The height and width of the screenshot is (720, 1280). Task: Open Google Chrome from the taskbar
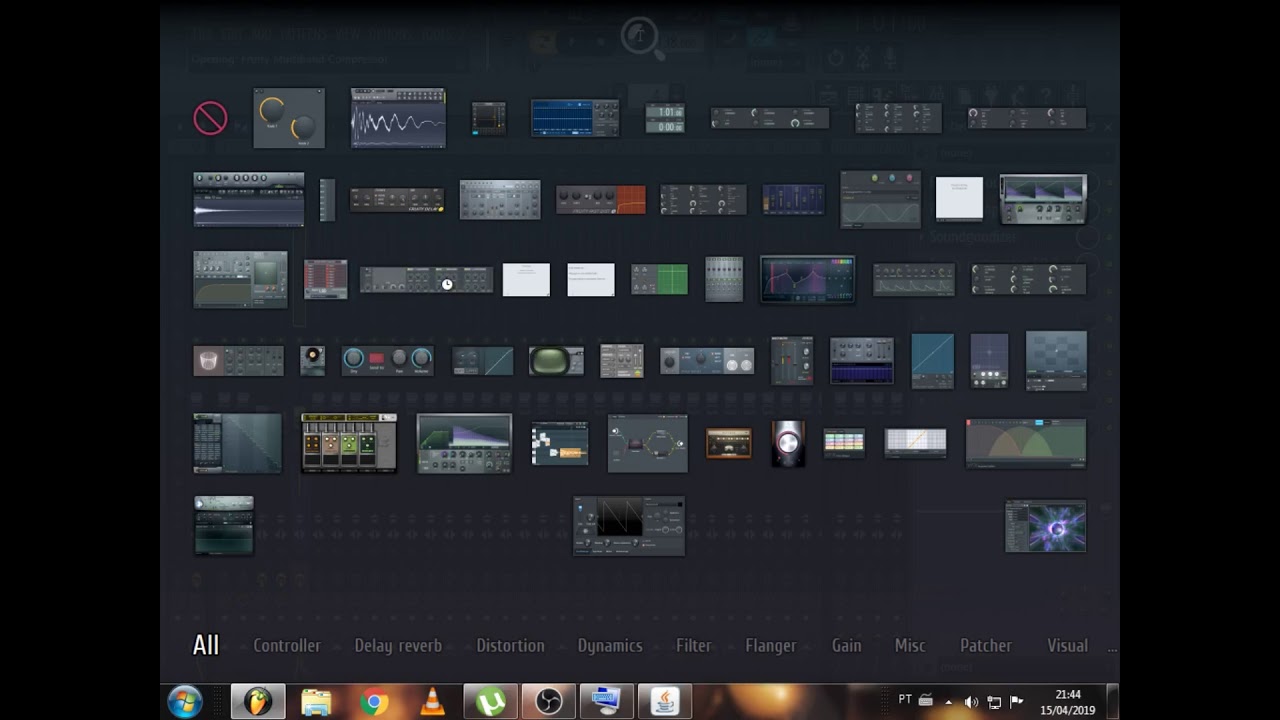[x=374, y=702]
